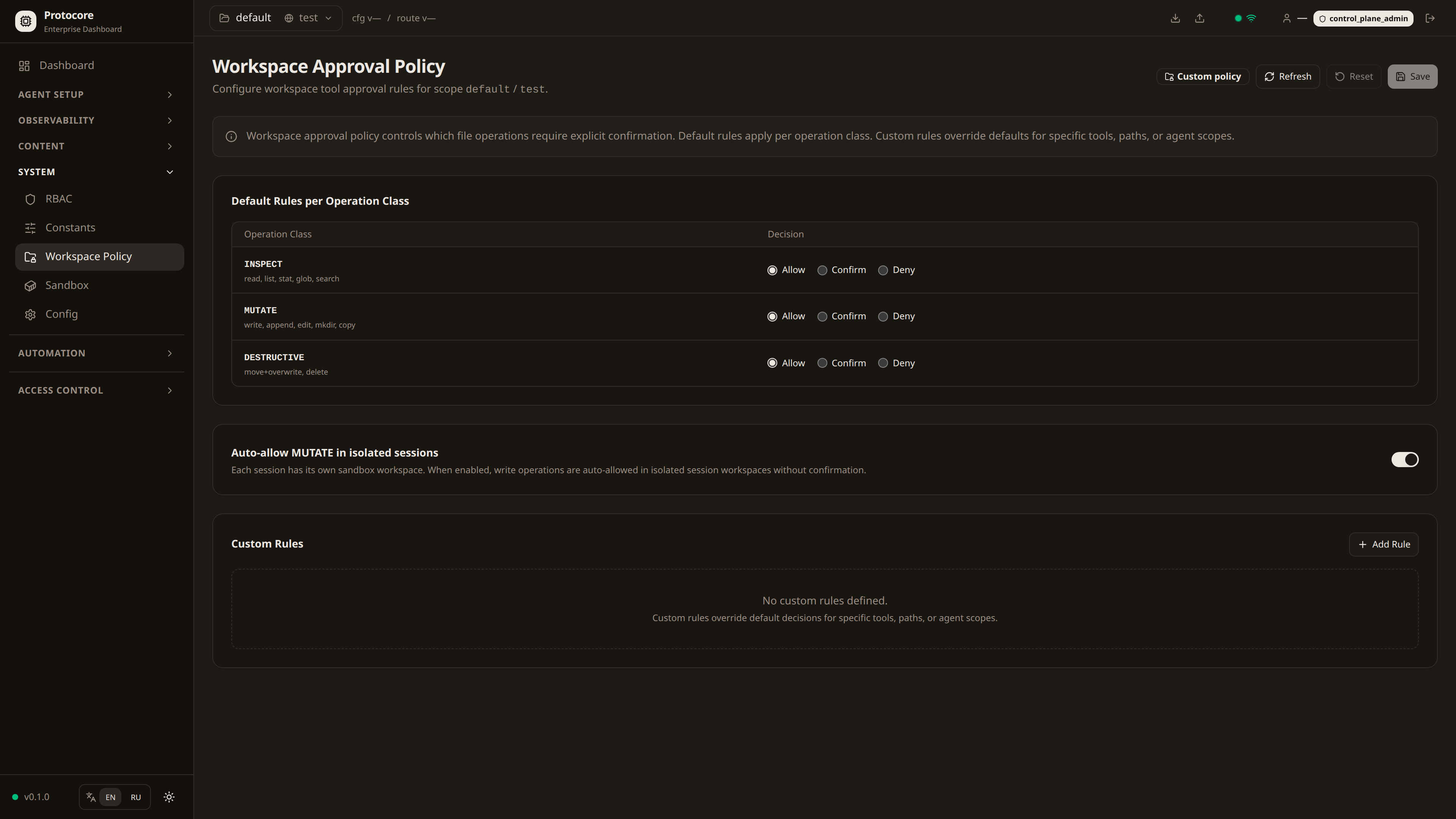Open Sandbox in the sidebar
The height and width of the screenshot is (819, 1456).
point(67,286)
